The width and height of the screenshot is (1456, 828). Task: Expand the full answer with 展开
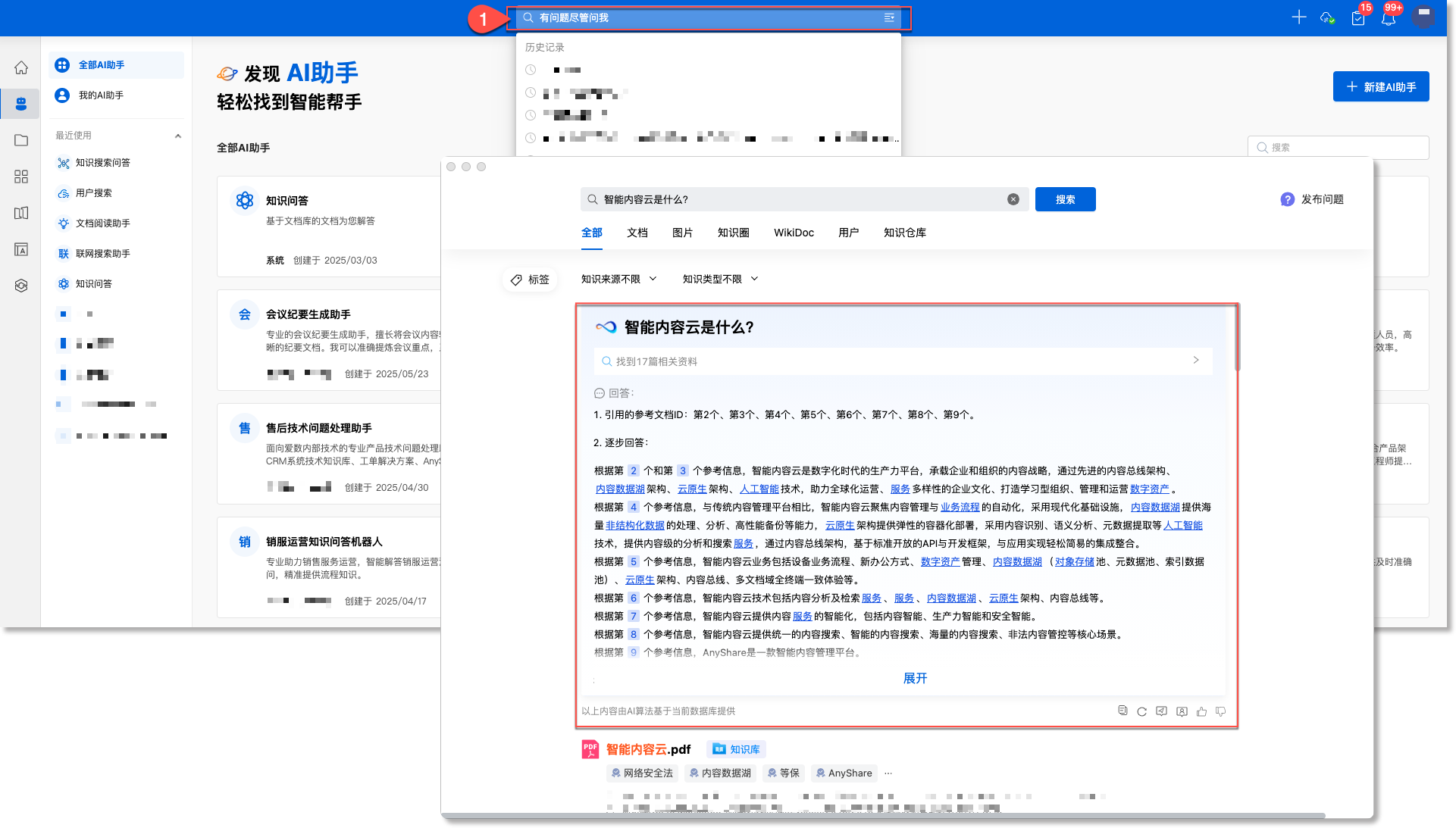pyautogui.click(x=915, y=678)
